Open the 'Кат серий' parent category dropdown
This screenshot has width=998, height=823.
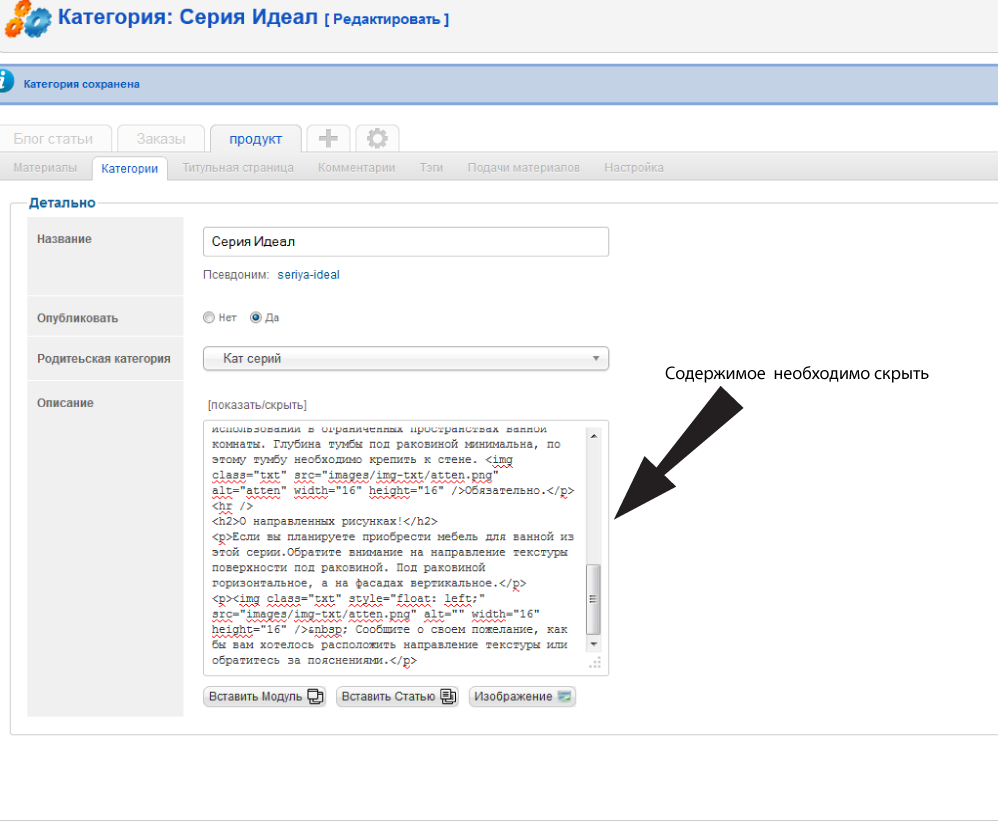(405, 358)
